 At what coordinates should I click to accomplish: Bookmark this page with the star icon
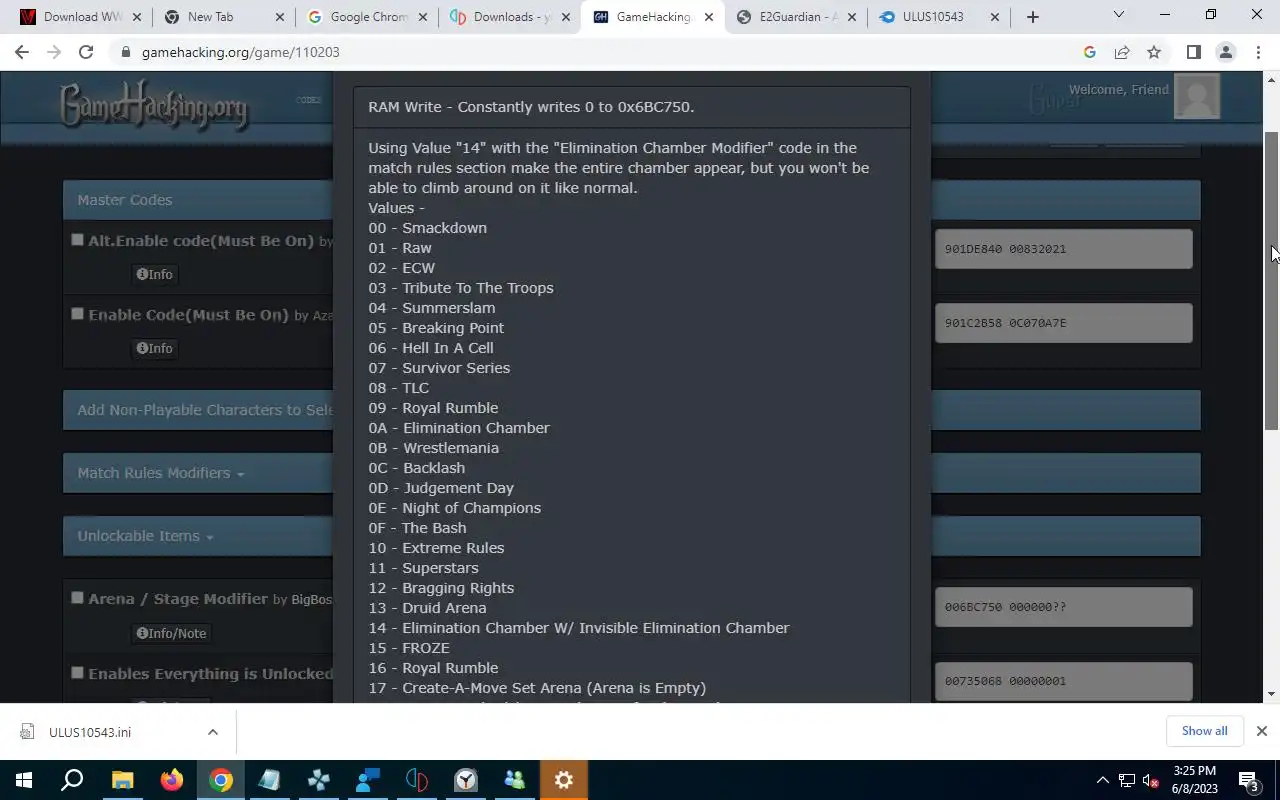coord(1154,52)
